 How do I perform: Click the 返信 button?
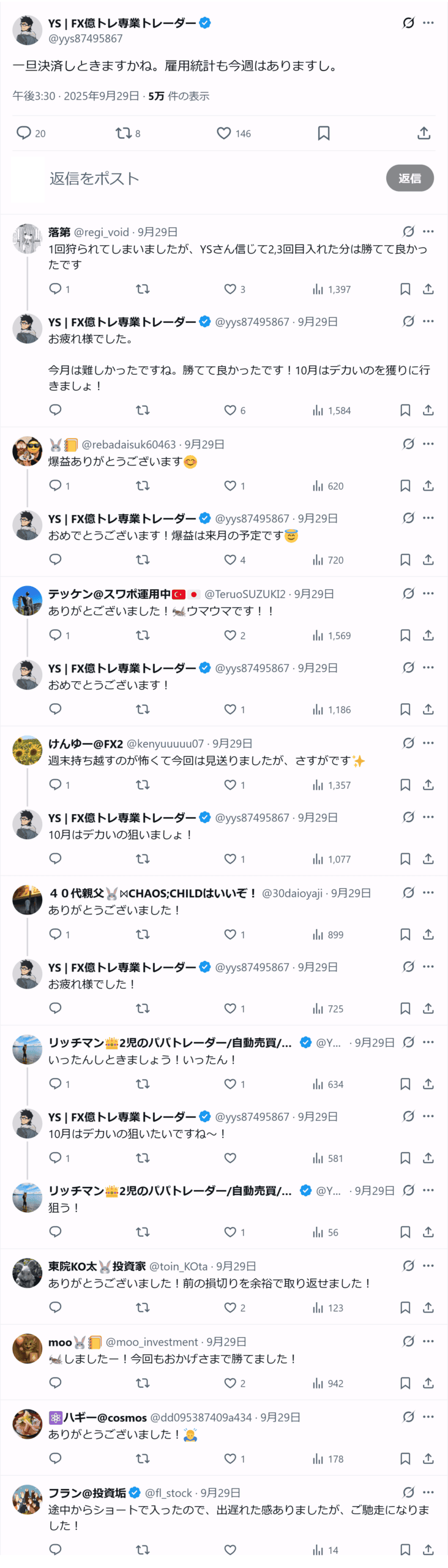[409, 178]
